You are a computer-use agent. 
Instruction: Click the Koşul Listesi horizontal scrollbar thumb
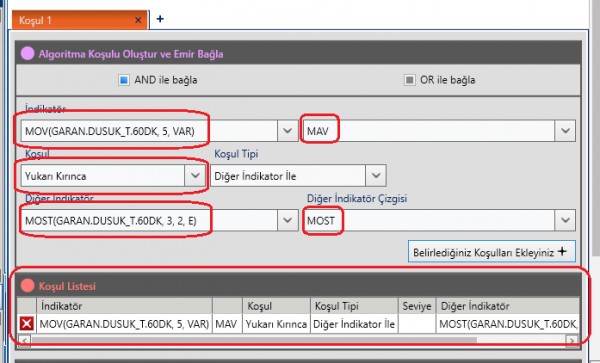pyautogui.click(x=254, y=340)
